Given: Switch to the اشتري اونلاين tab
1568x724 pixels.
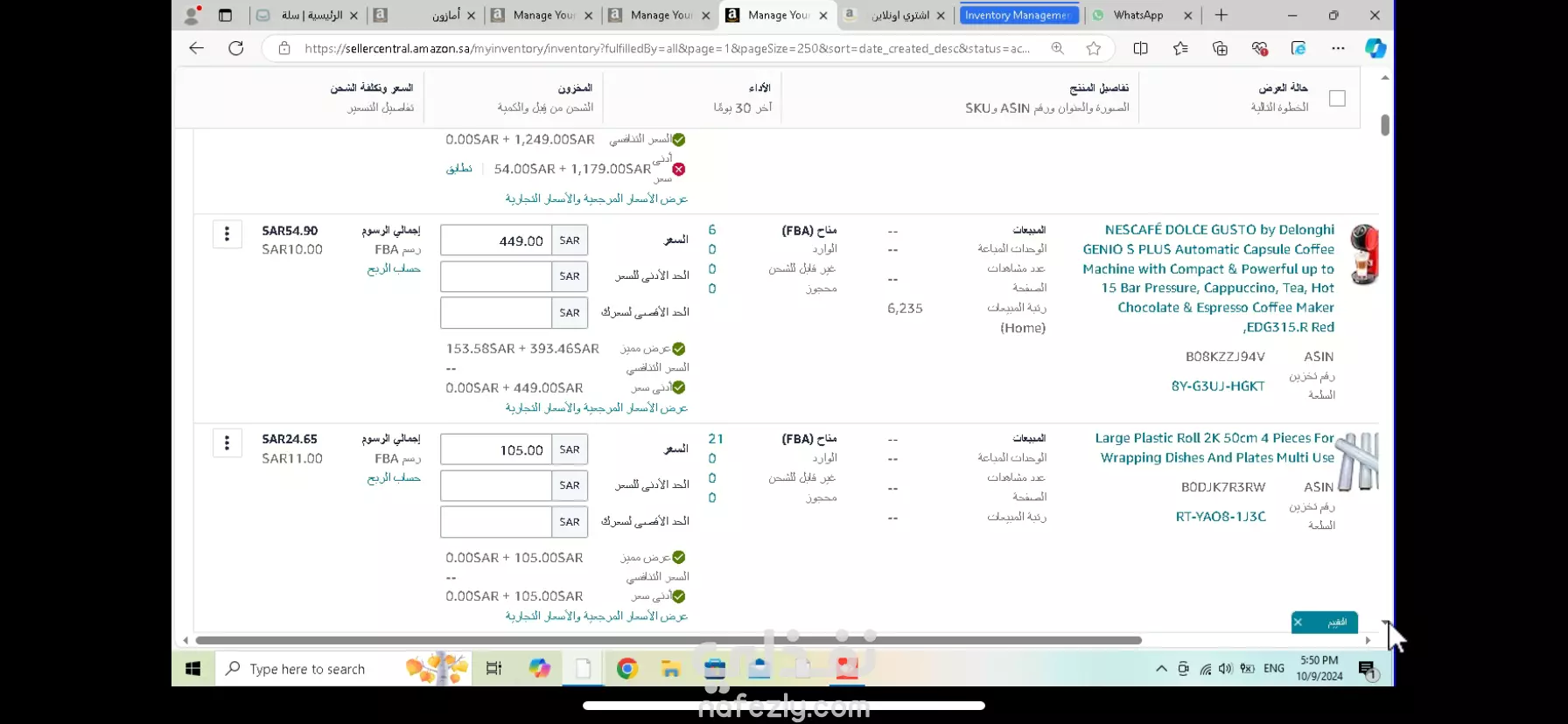Looking at the screenshot, I should (x=895, y=15).
